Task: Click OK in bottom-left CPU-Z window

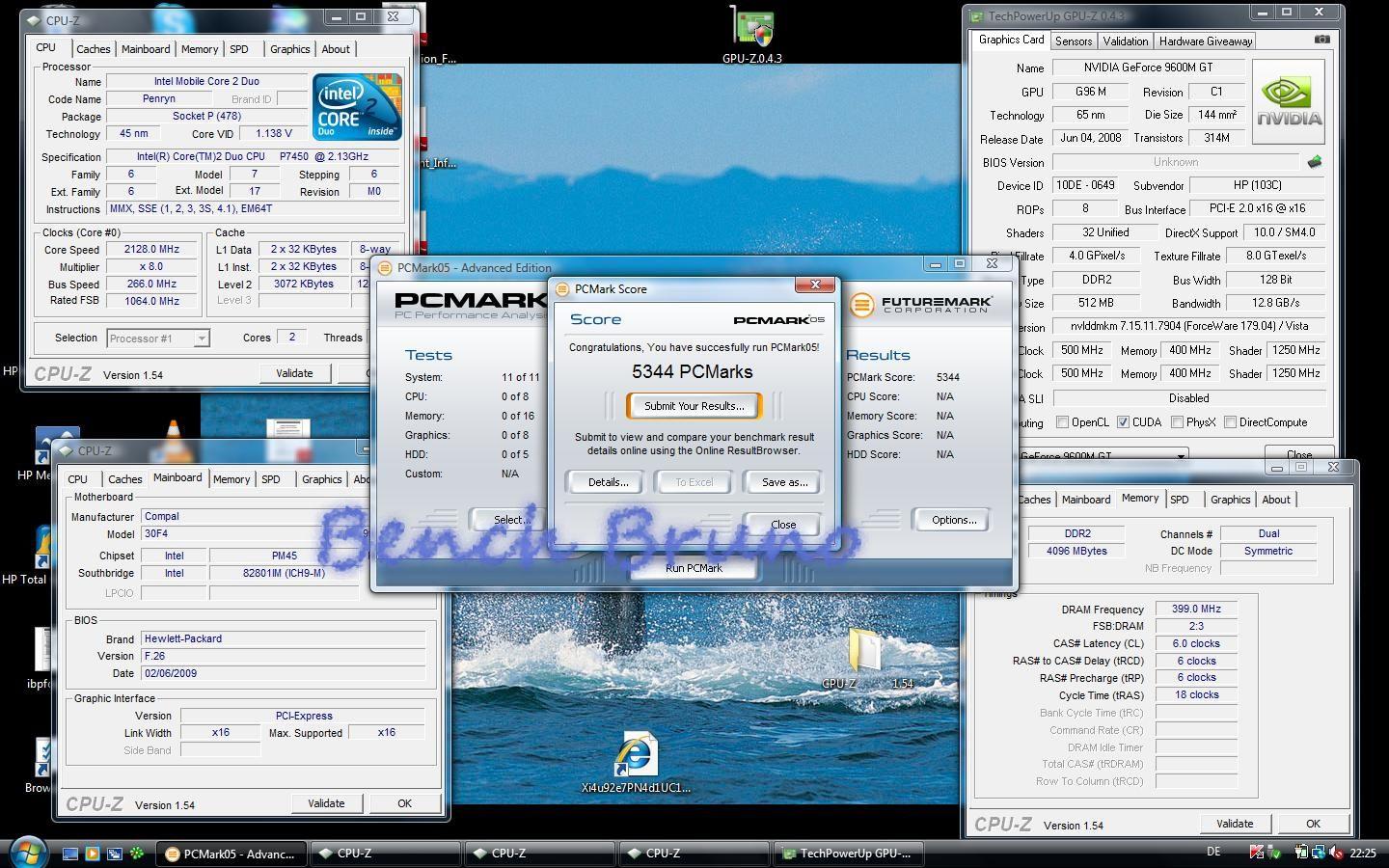Action: [404, 803]
